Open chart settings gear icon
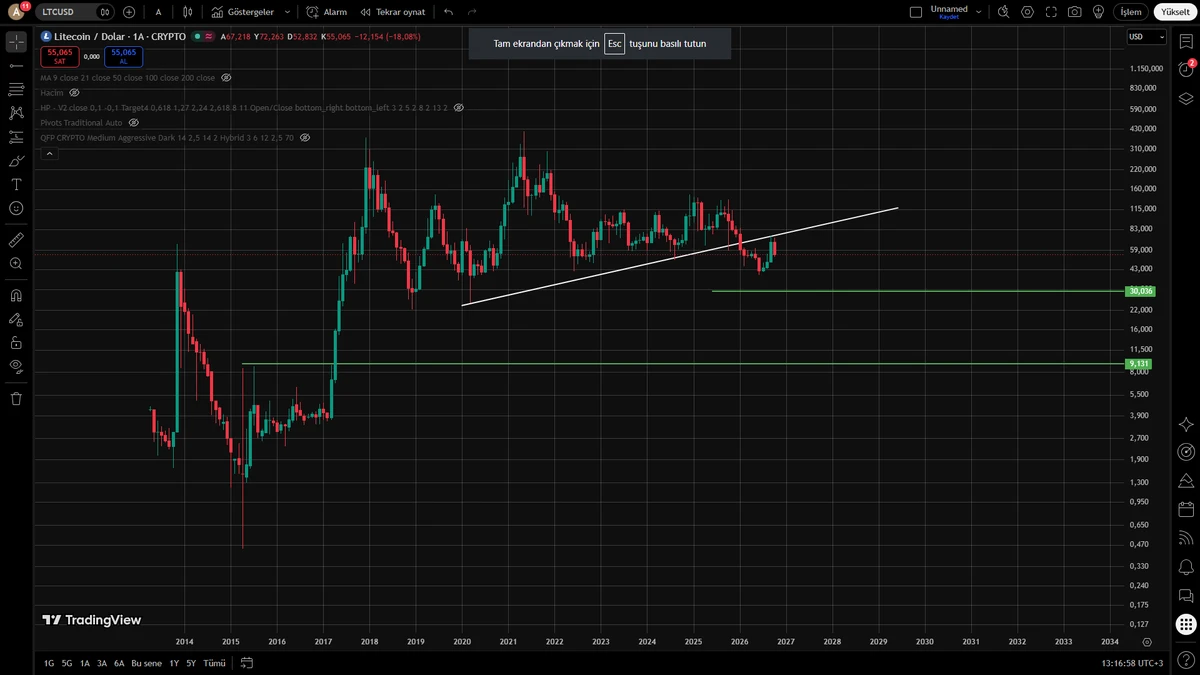The width and height of the screenshot is (1200, 675). 1027,12
